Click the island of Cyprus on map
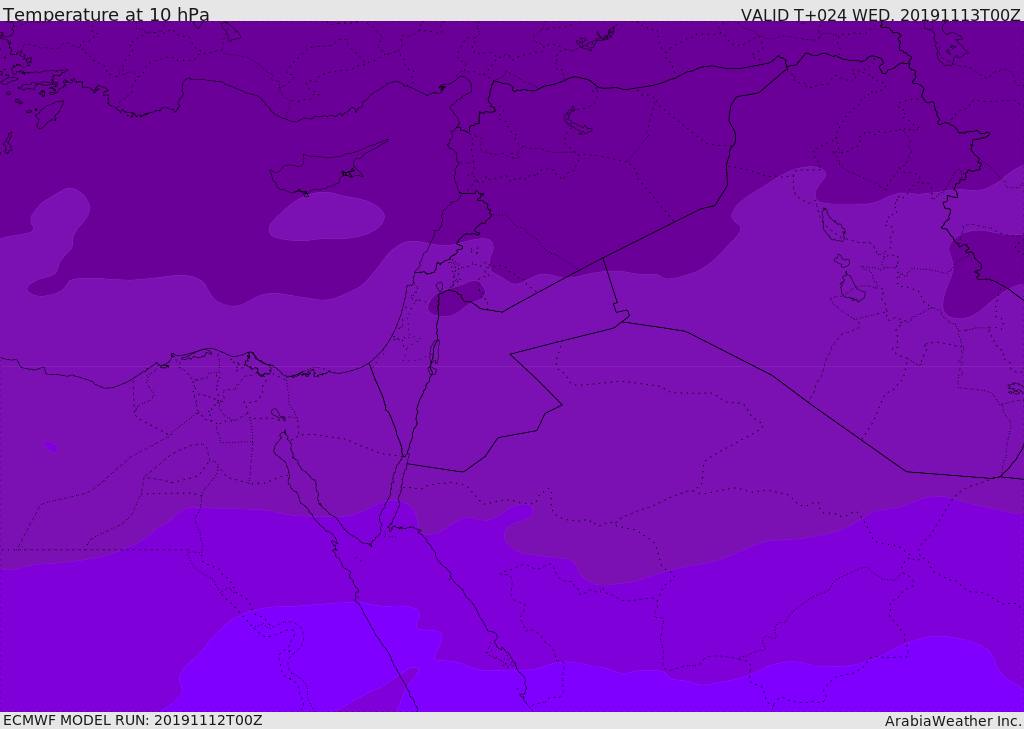The height and width of the screenshot is (729, 1024). pyautogui.click(x=327, y=169)
